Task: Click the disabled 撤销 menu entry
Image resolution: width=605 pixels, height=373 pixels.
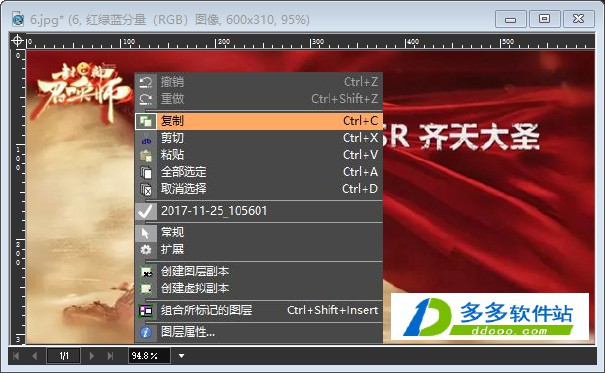Action: (x=259, y=82)
